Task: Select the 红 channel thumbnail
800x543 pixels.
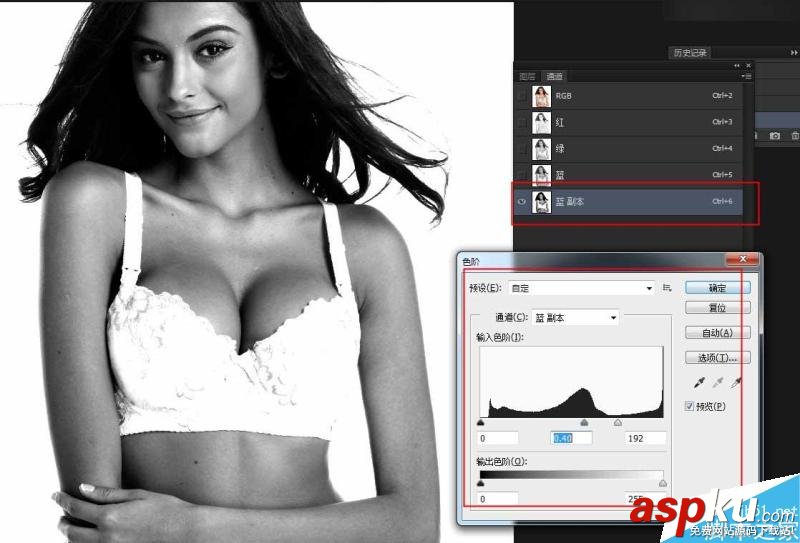Action: (541, 122)
